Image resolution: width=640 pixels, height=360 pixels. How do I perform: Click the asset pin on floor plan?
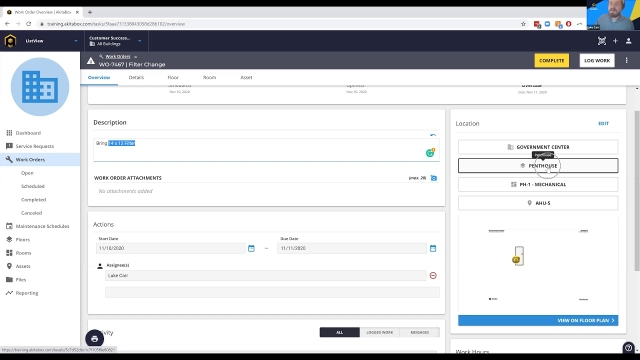[516, 260]
